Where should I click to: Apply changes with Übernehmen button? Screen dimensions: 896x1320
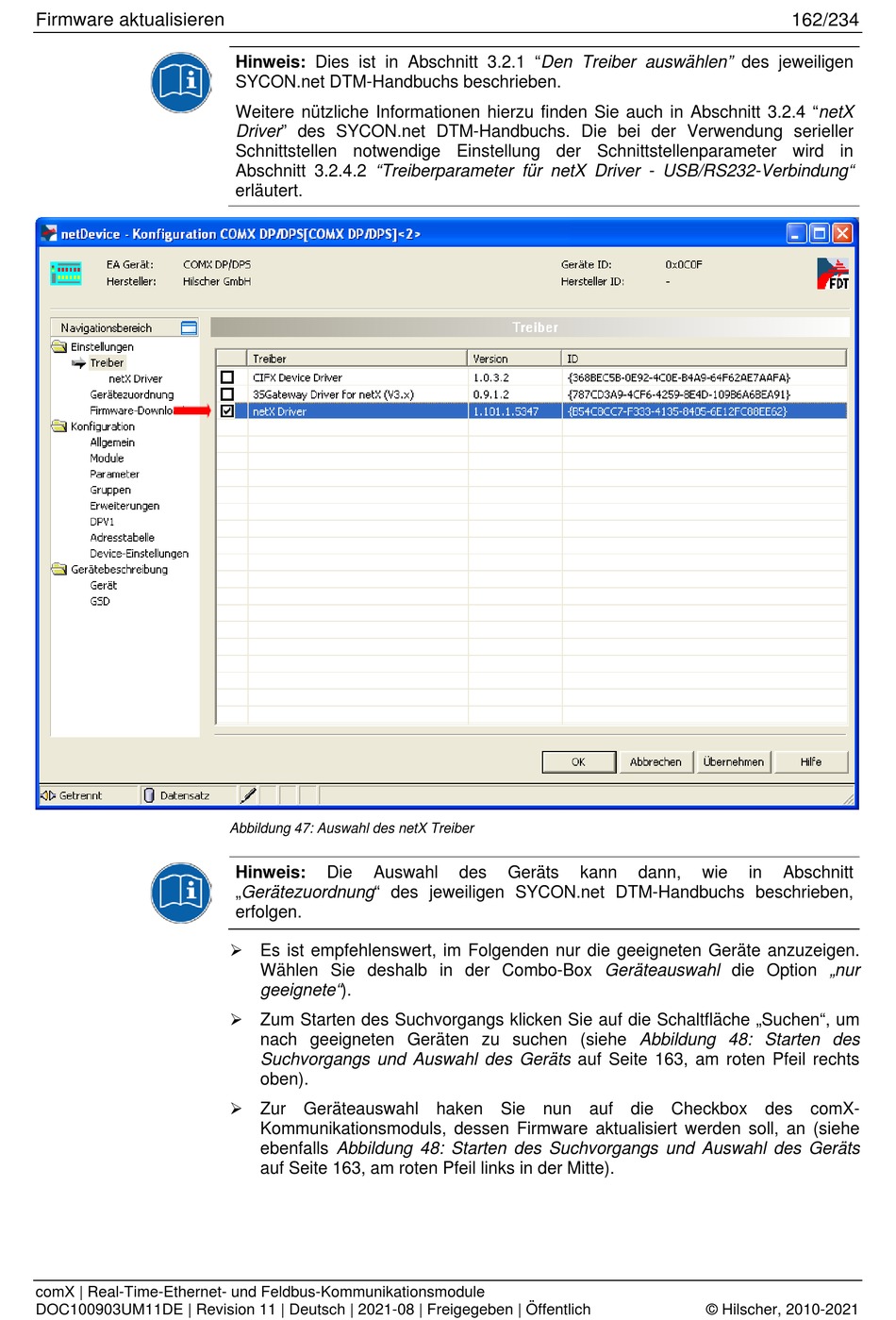tap(733, 761)
